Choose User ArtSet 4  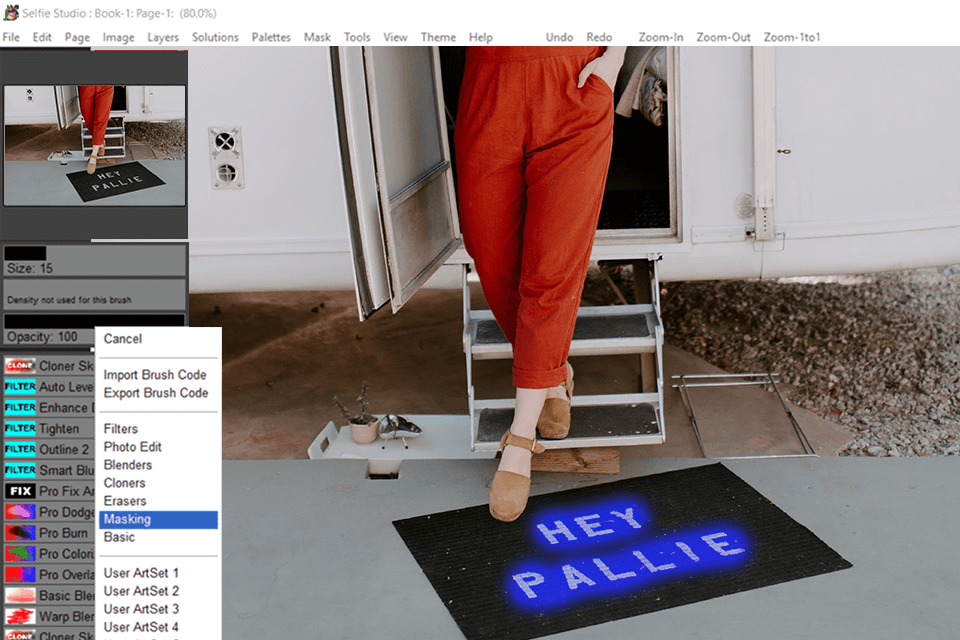point(141,627)
